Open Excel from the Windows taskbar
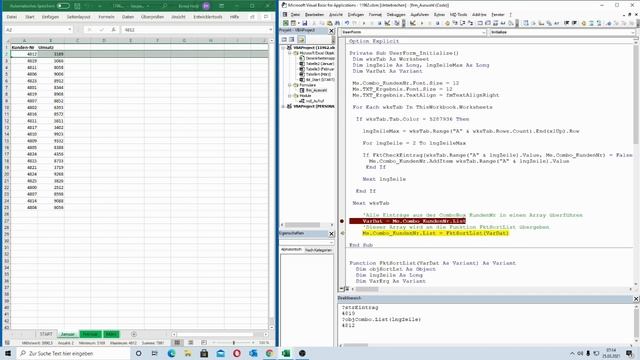The height and width of the screenshot is (360, 640). [x=286, y=353]
